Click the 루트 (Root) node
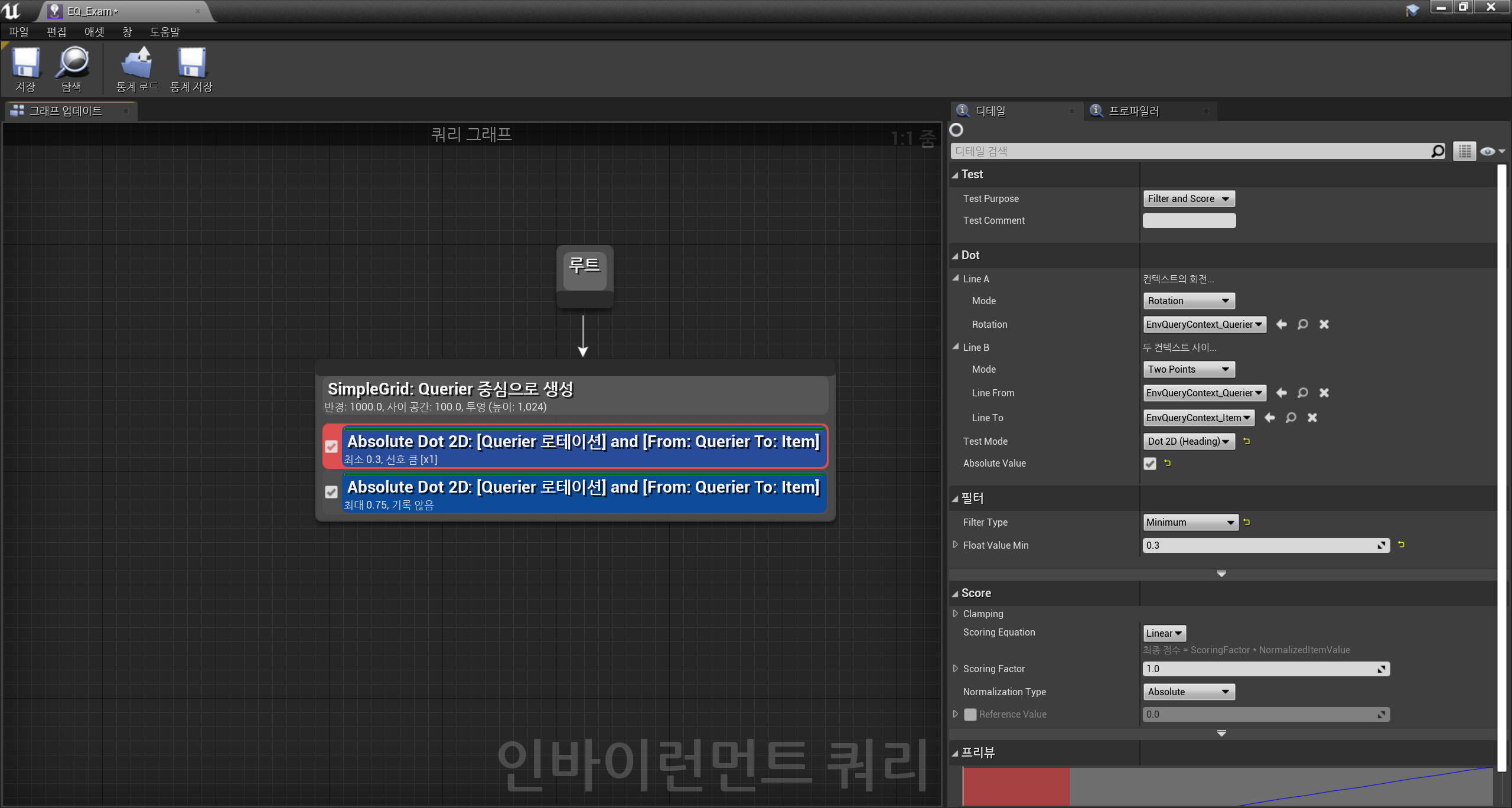This screenshot has height=808, width=1512. 584,271
